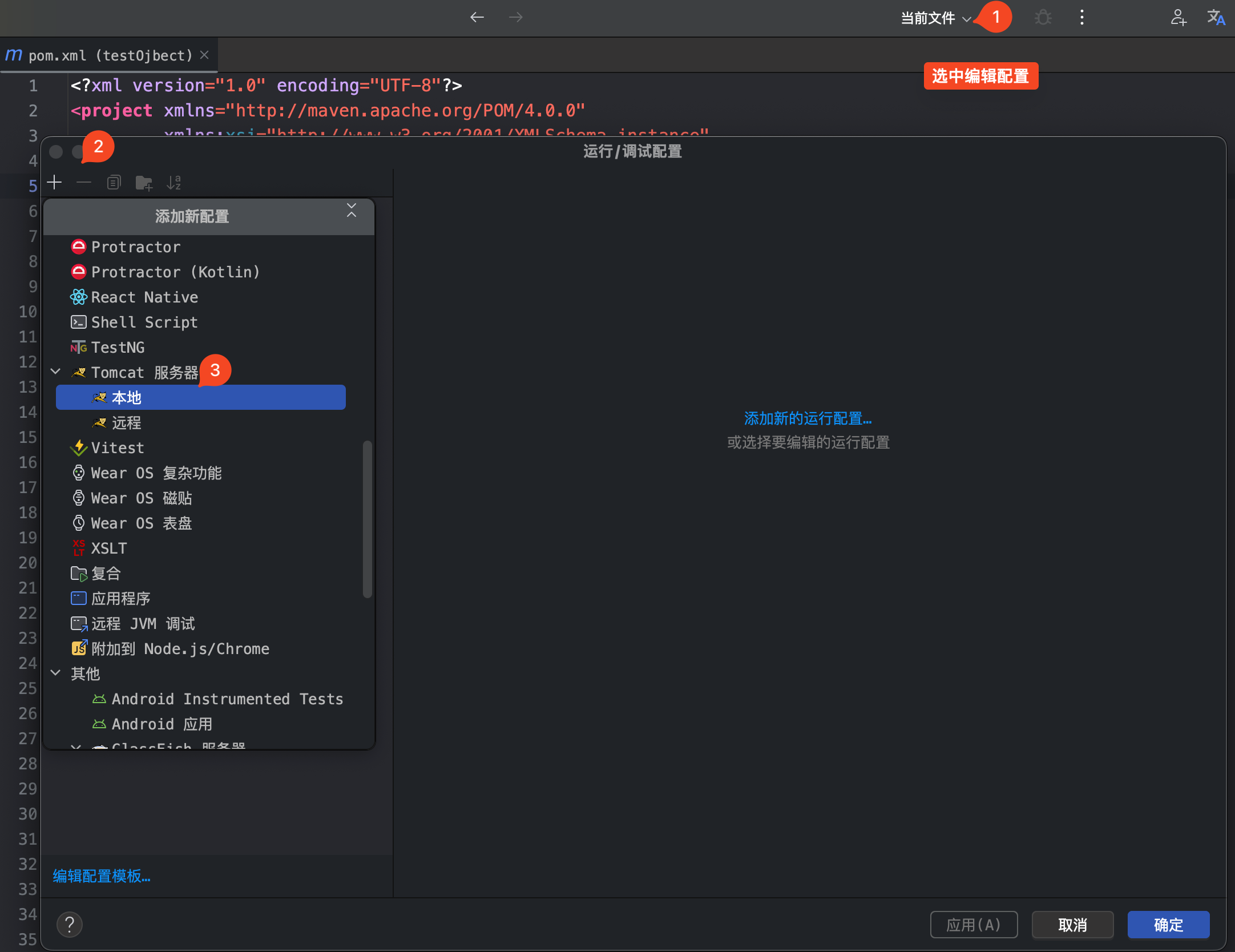Close the pom.xml editor tab
The width and height of the screenshot is (1235, 952).
pos(204,55)
